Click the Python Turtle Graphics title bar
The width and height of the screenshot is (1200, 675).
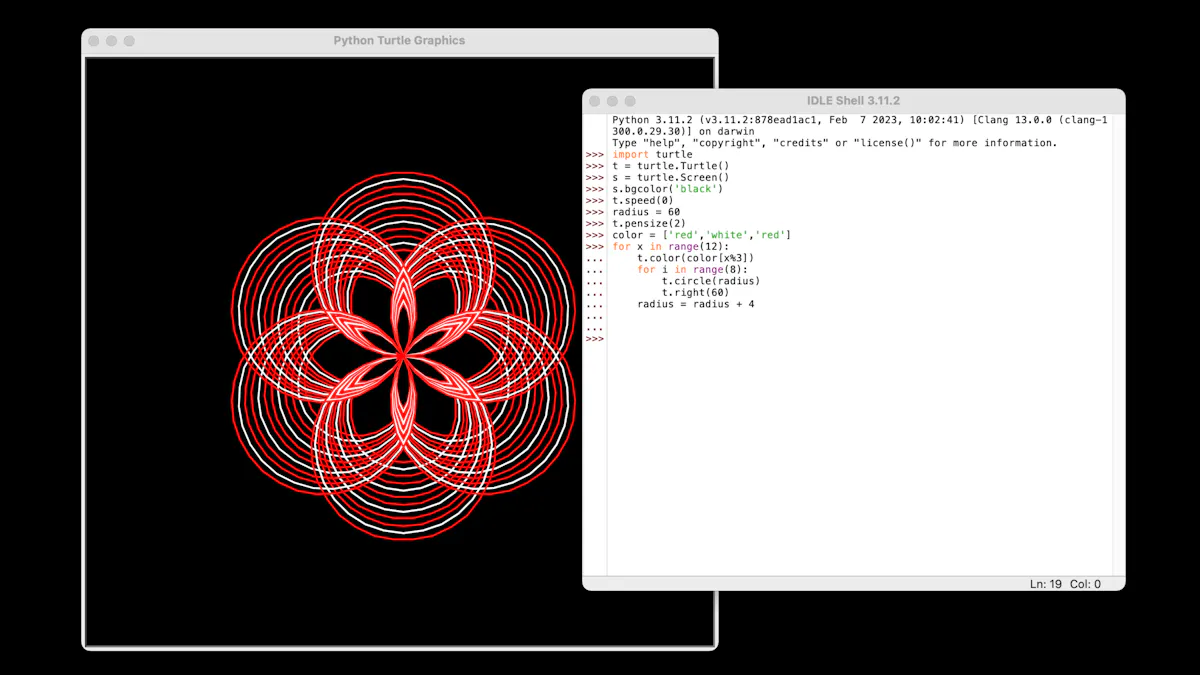398,40
